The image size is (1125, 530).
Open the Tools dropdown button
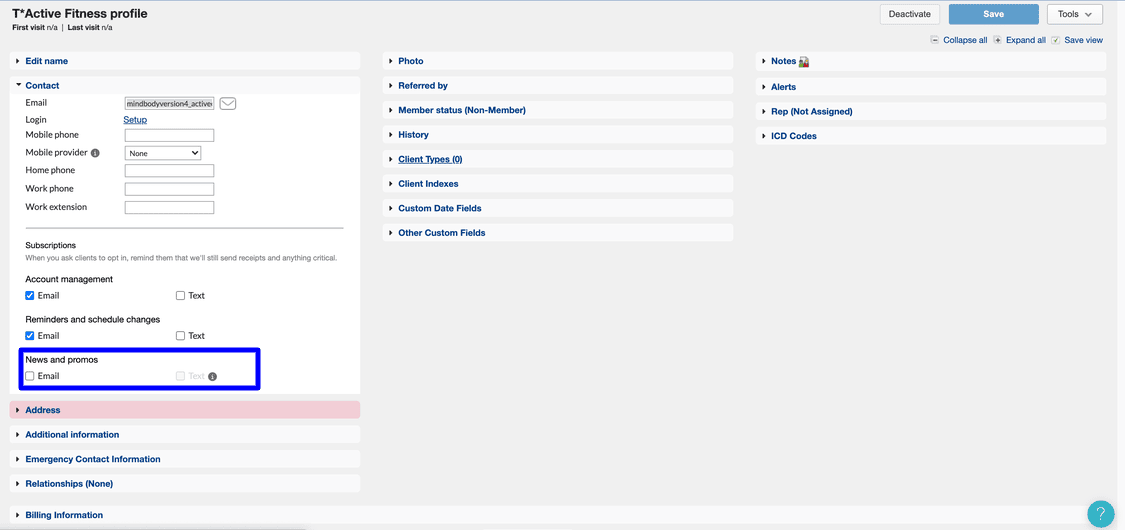click(x=1075, y=14)
